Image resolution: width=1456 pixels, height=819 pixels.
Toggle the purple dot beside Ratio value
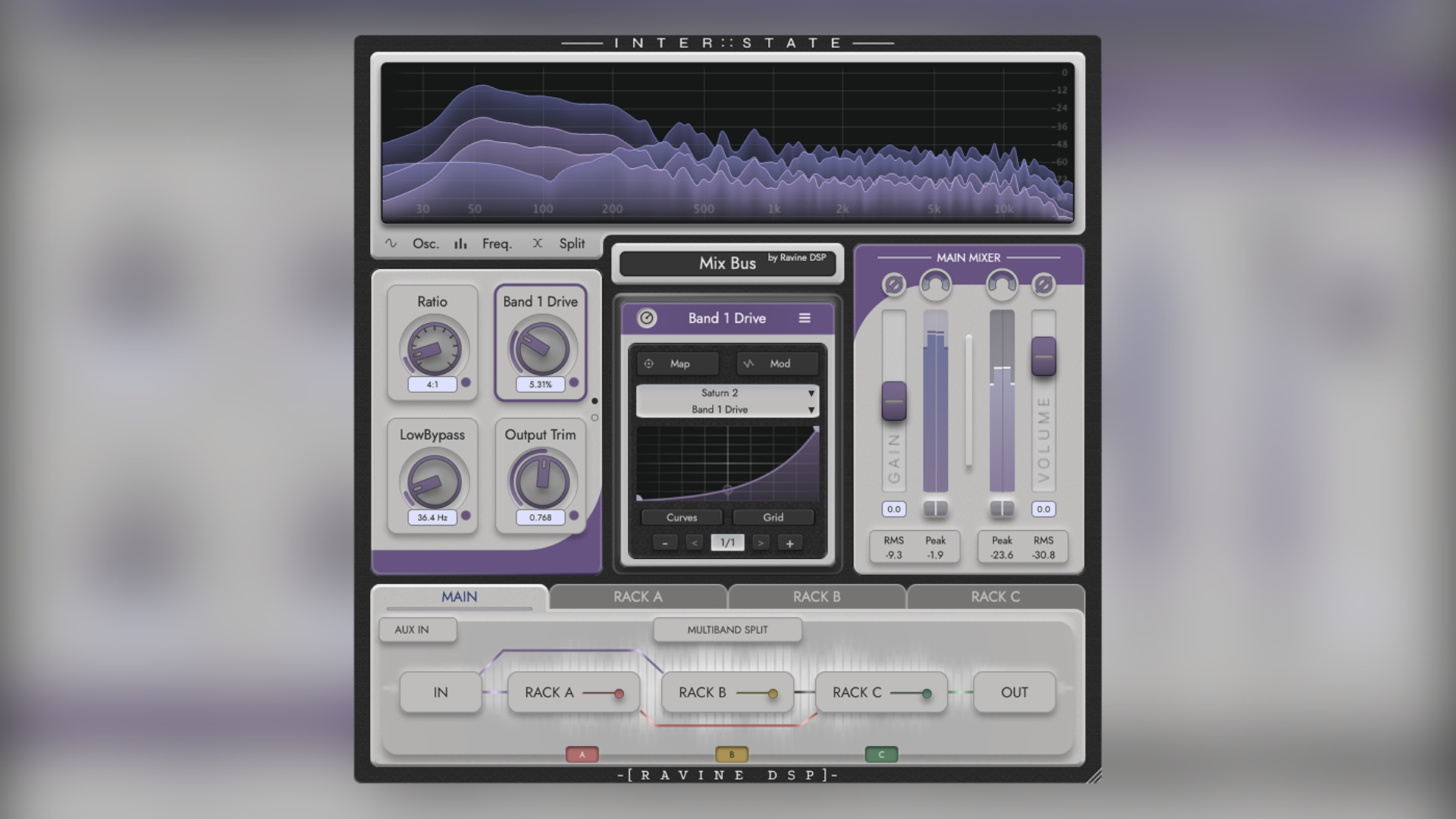coord(466,383)
